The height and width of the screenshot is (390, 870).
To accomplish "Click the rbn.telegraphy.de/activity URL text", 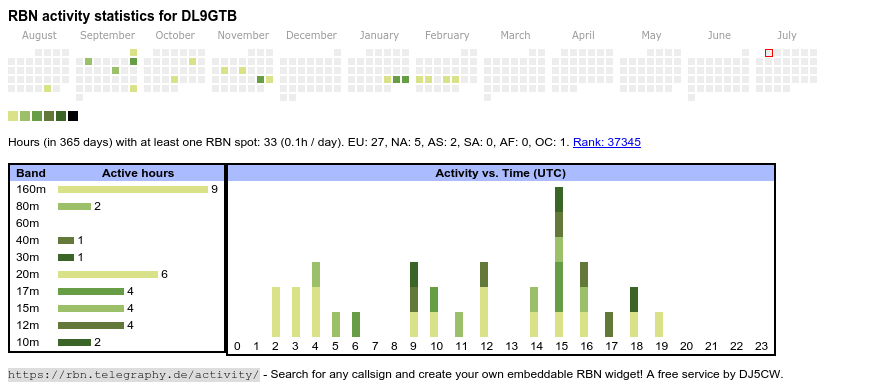I will pyautogui.click(x=134, y=374).
